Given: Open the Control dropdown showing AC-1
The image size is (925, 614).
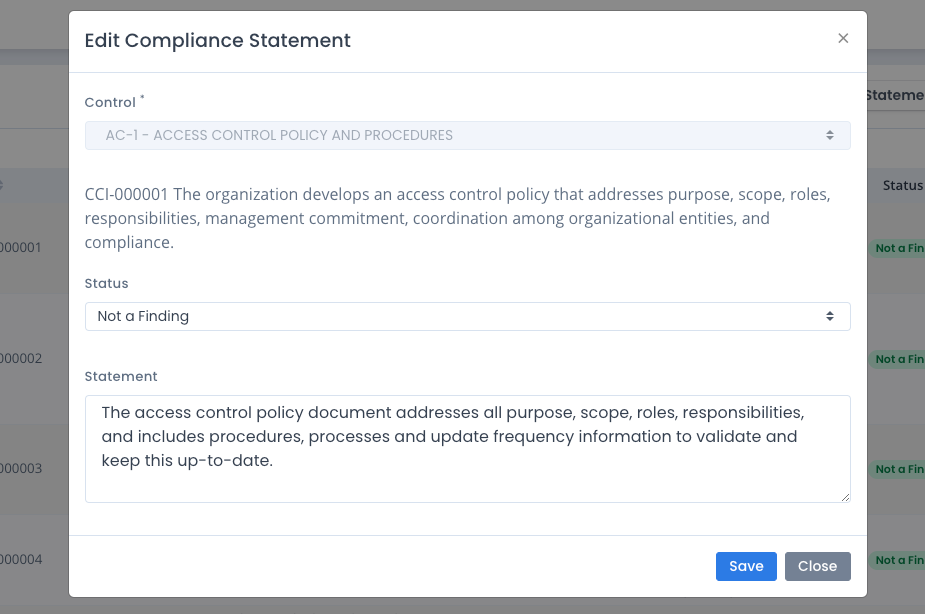Looking at the screenshot, I should pos(468,136).
